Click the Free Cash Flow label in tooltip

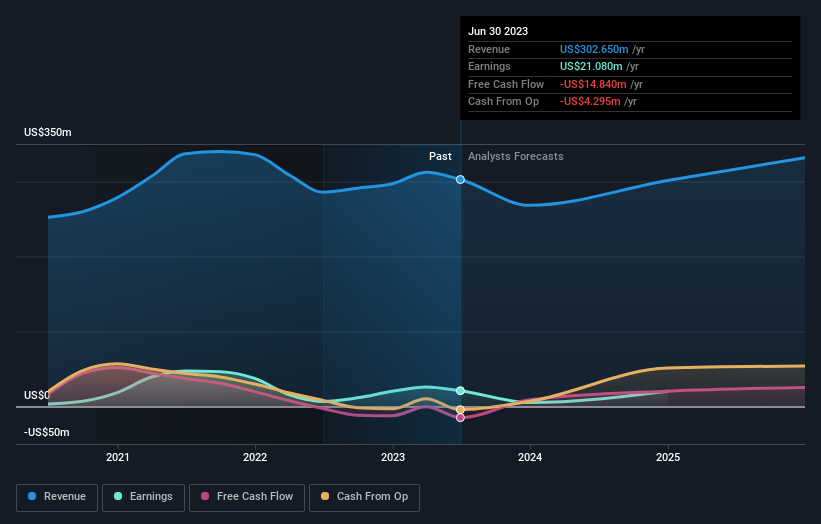[506, 84]
